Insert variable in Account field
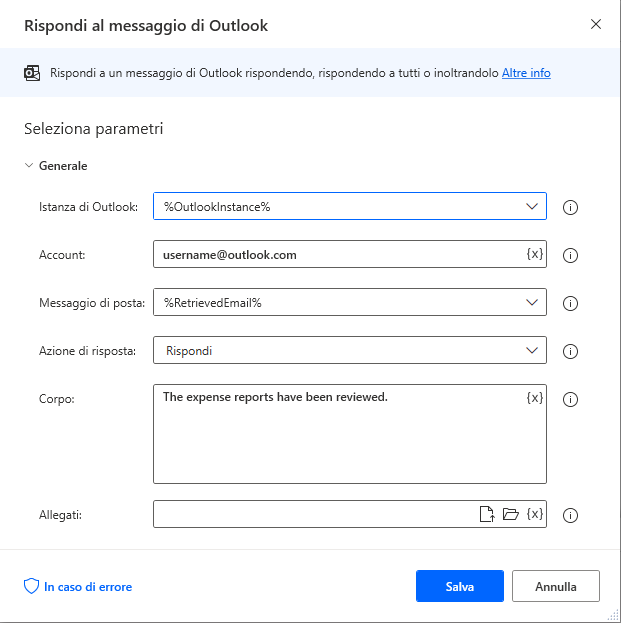The image size is (621, 623). (x=535, y=254)
